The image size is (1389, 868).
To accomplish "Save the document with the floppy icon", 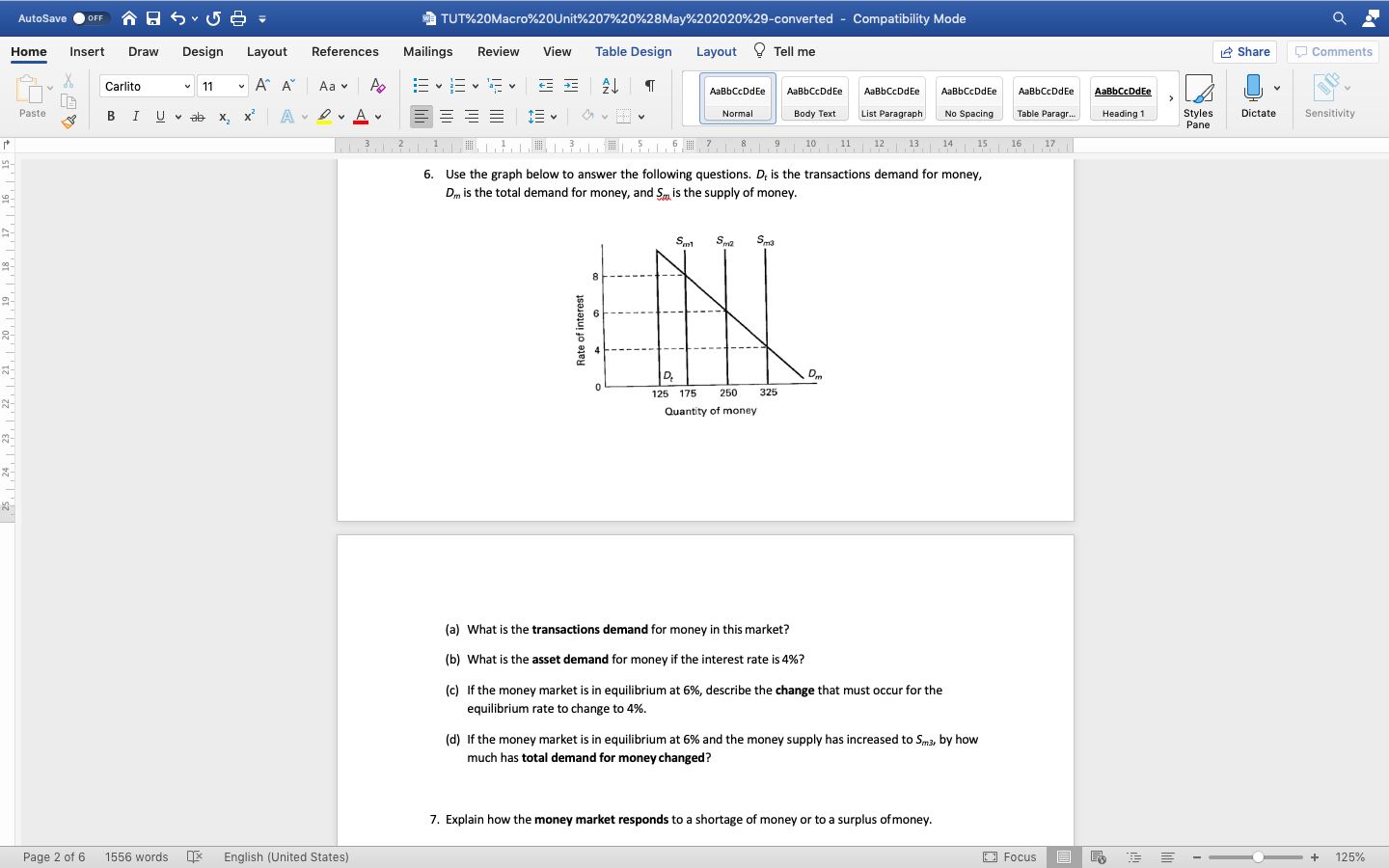I will click(153, 18).
